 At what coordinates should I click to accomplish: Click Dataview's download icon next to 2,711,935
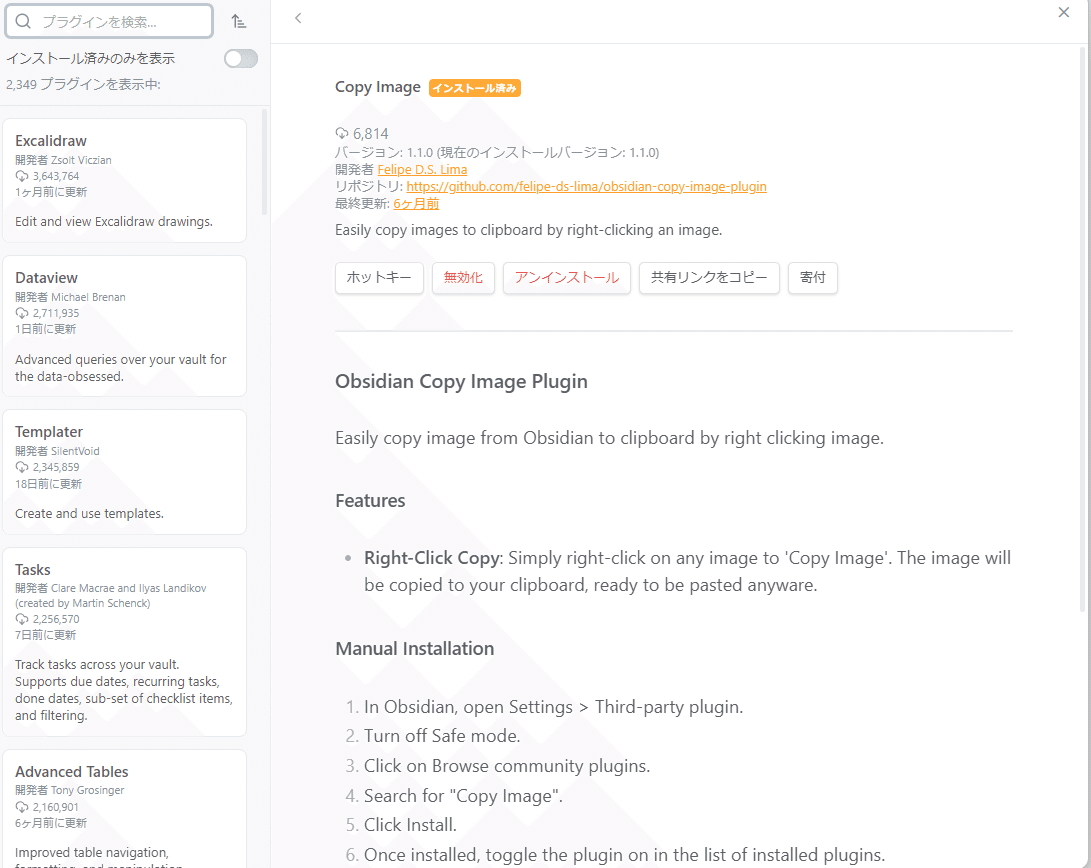point(22,313)
